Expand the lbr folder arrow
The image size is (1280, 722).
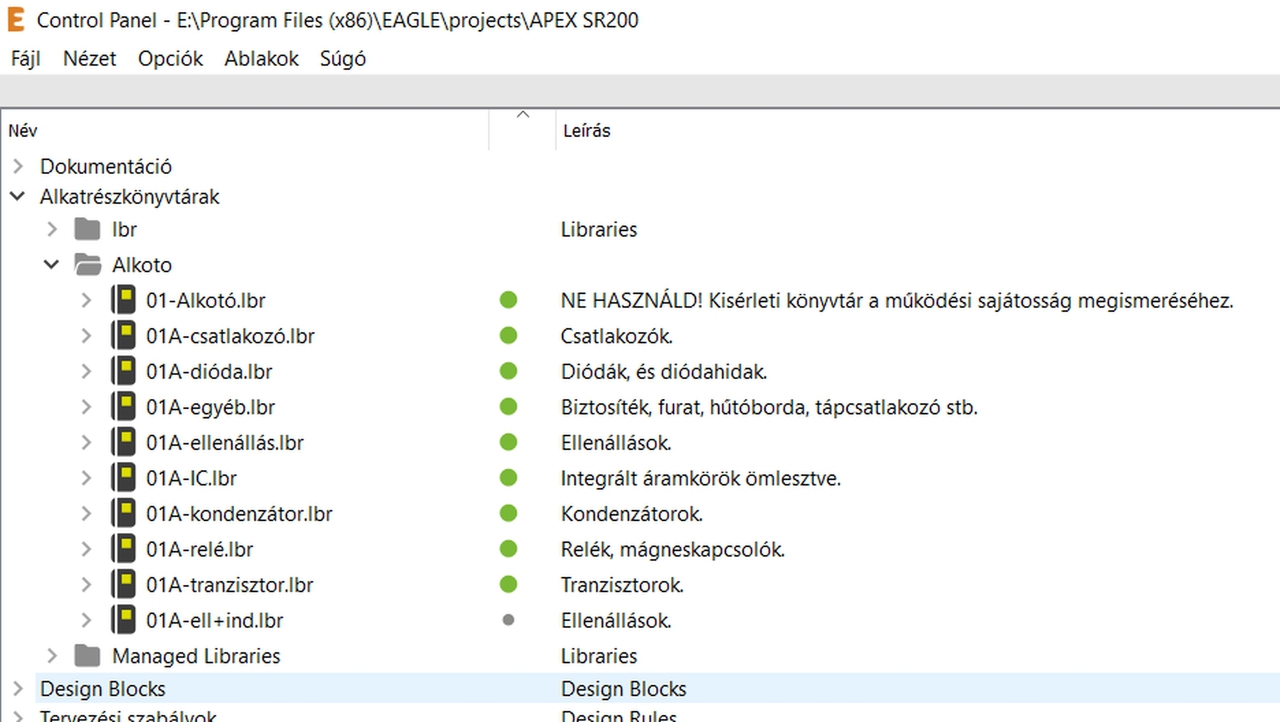point(53,229)
